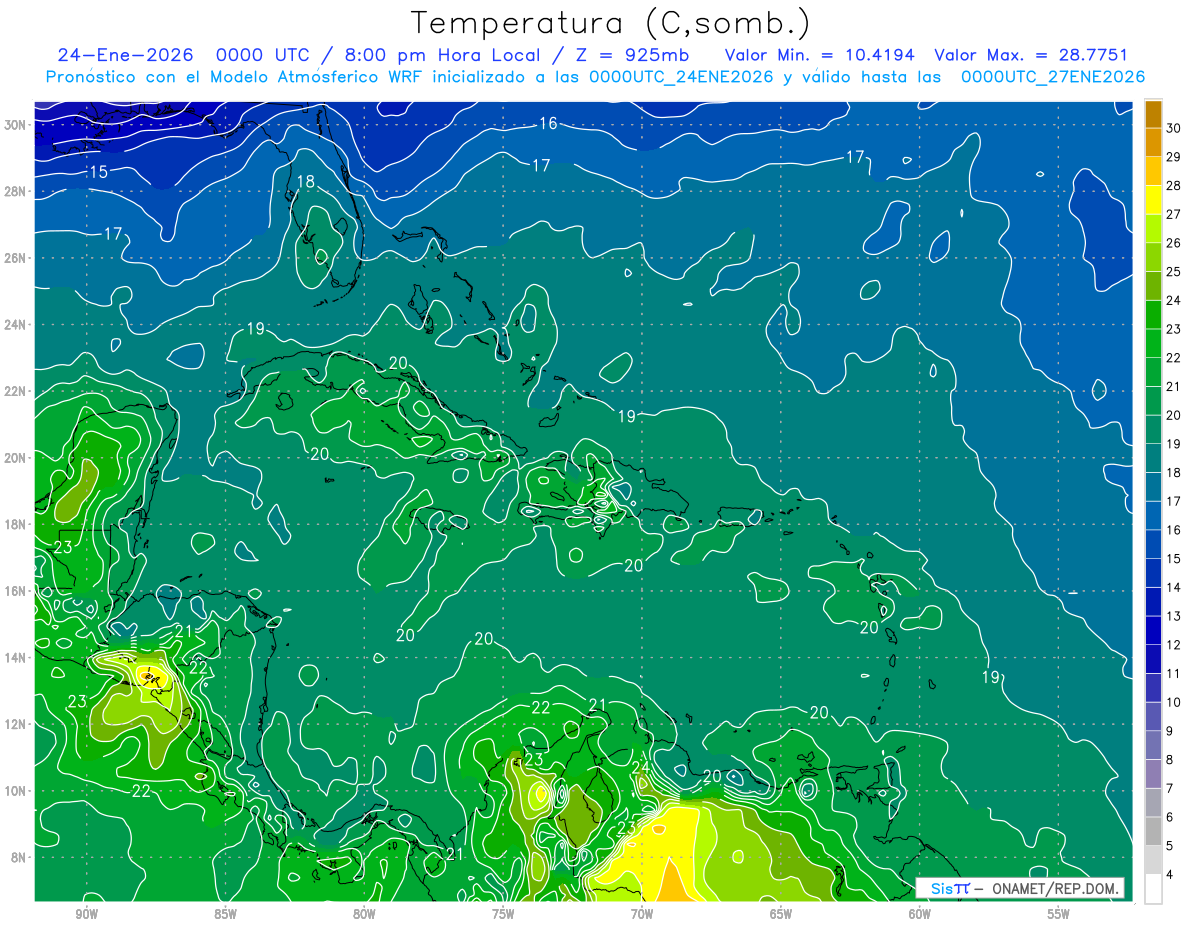The width and height of the screenshot is (1200, 927).
Task: Click the "24" contour label near Venezuela coast
Action: tap(641, 767)
